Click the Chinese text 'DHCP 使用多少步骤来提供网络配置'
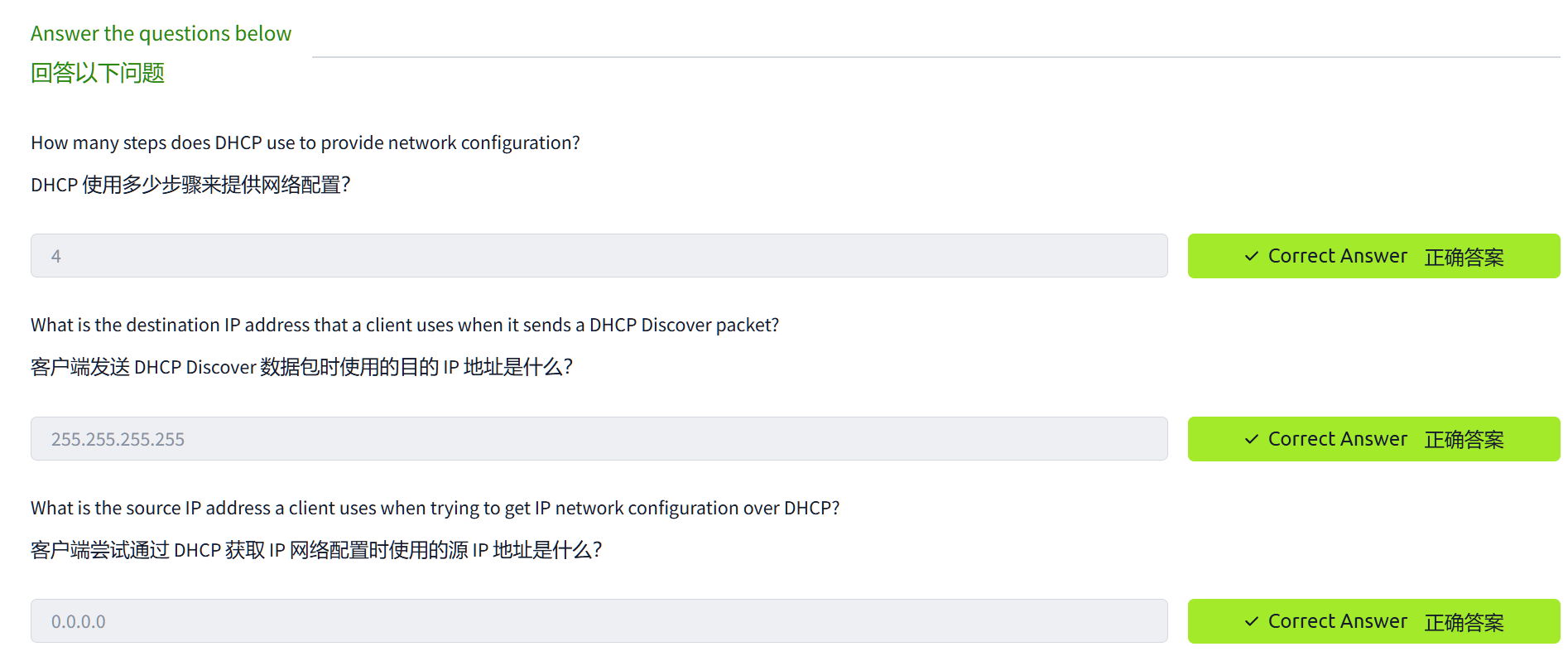The width and height of the screenshot is (1568, 661). 190,185
